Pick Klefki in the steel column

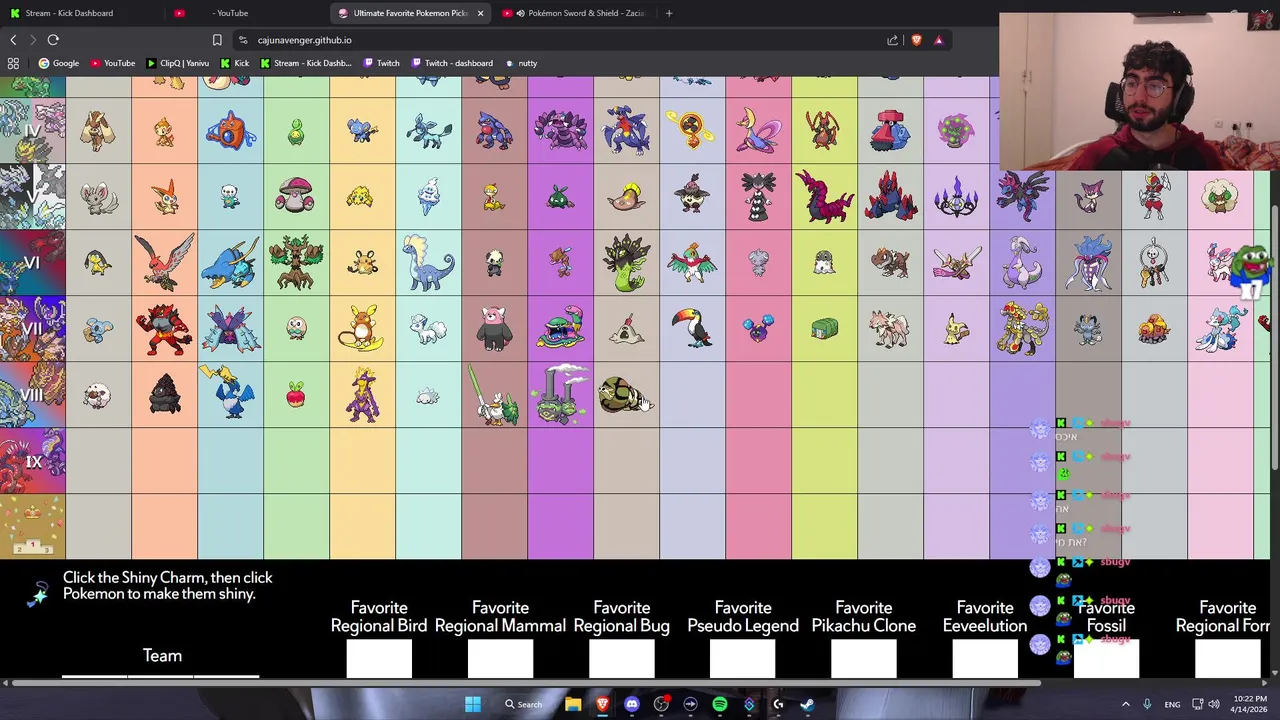tap(1154, 263)
